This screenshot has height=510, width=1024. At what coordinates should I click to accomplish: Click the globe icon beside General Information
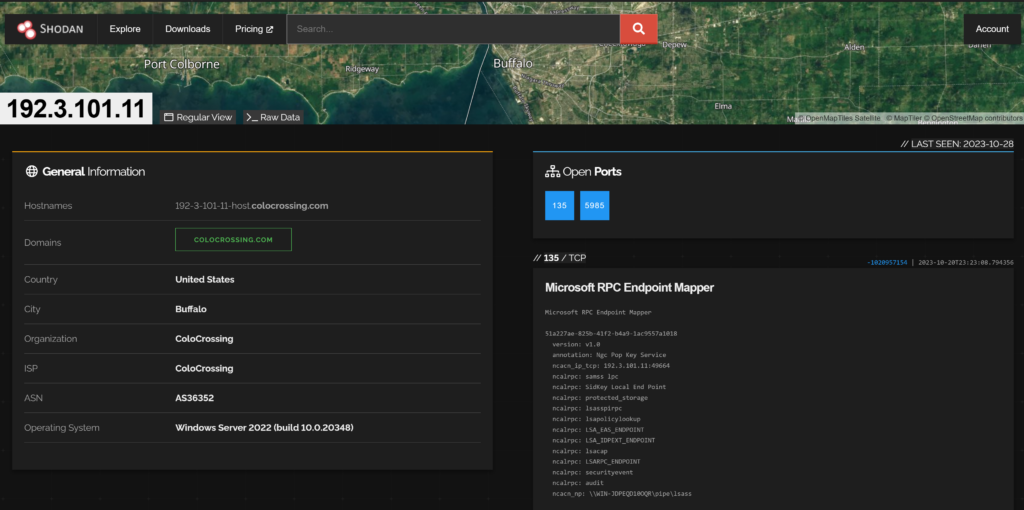pos(31,172)
